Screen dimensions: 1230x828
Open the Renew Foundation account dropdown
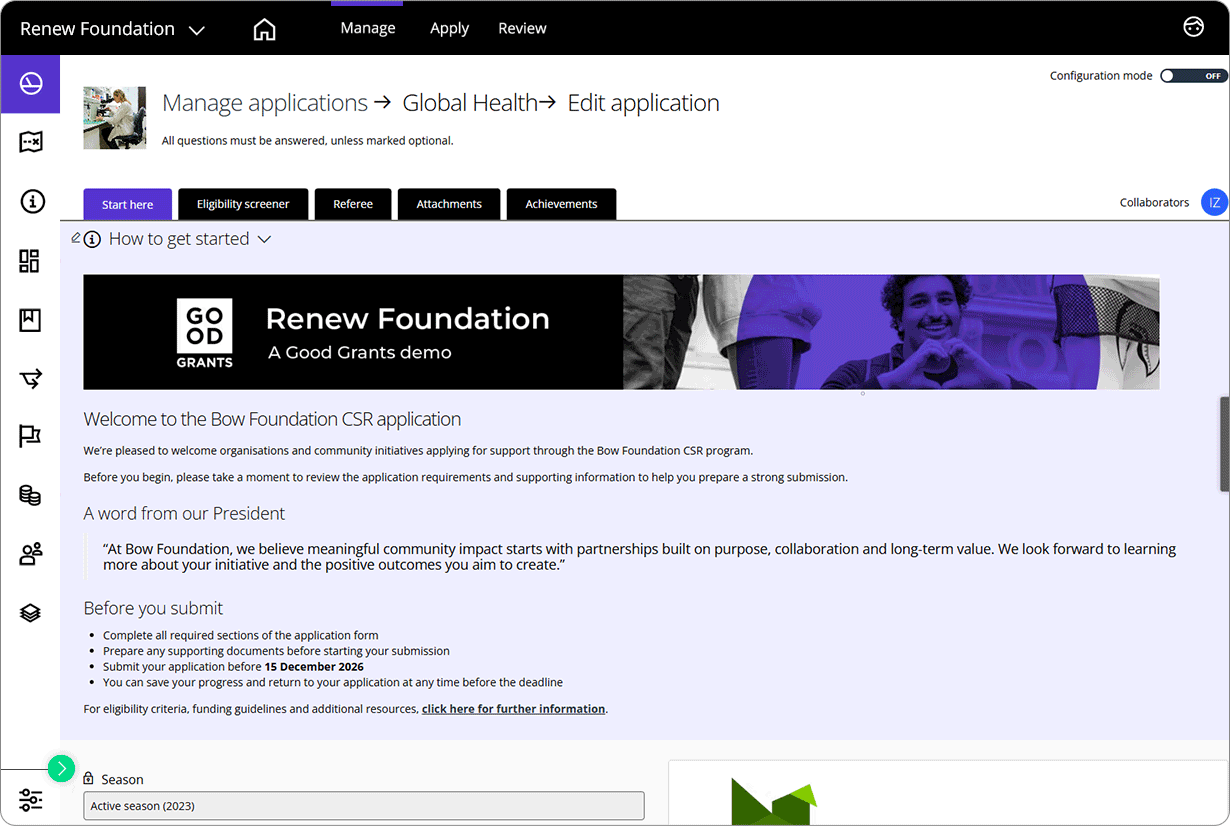pyautogui.click(x=112, y=29)
